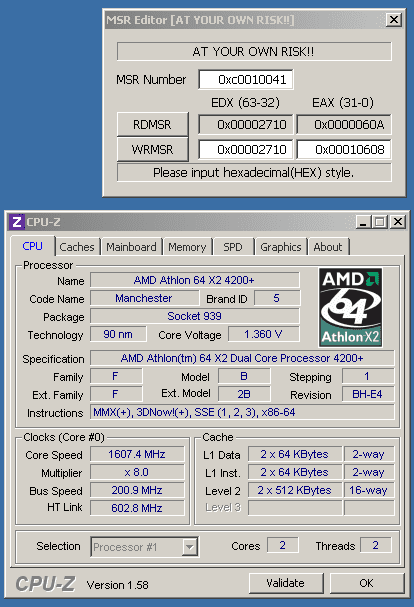Select the WRMSR EAX value field

tap(344, 149)
